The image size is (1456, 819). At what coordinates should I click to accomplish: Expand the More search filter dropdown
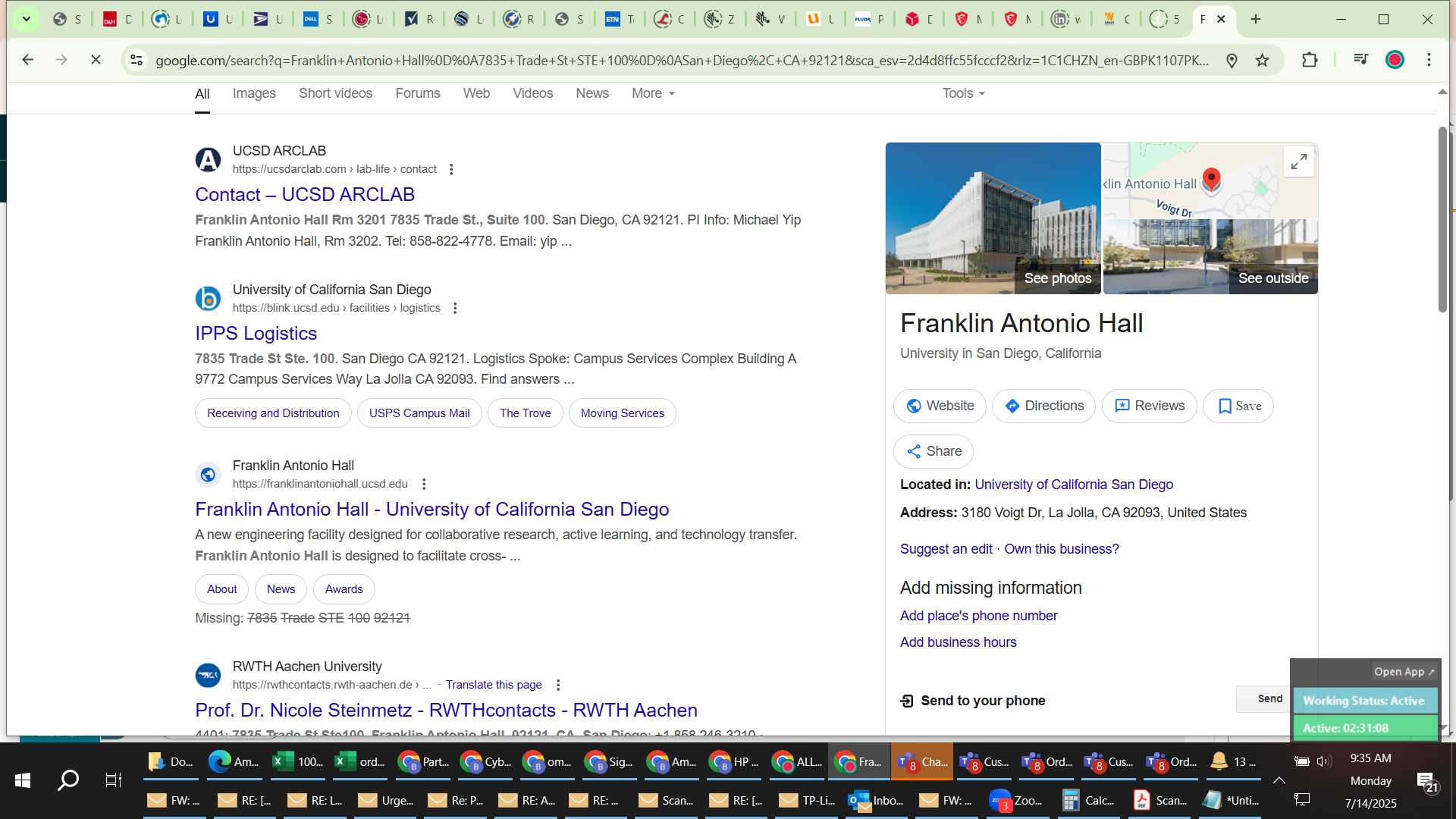point(653,93)
